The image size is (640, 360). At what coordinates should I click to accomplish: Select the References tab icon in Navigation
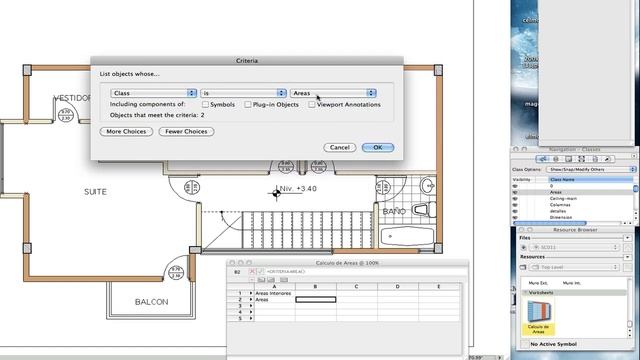pyautogui.click(x=607, y=159)
